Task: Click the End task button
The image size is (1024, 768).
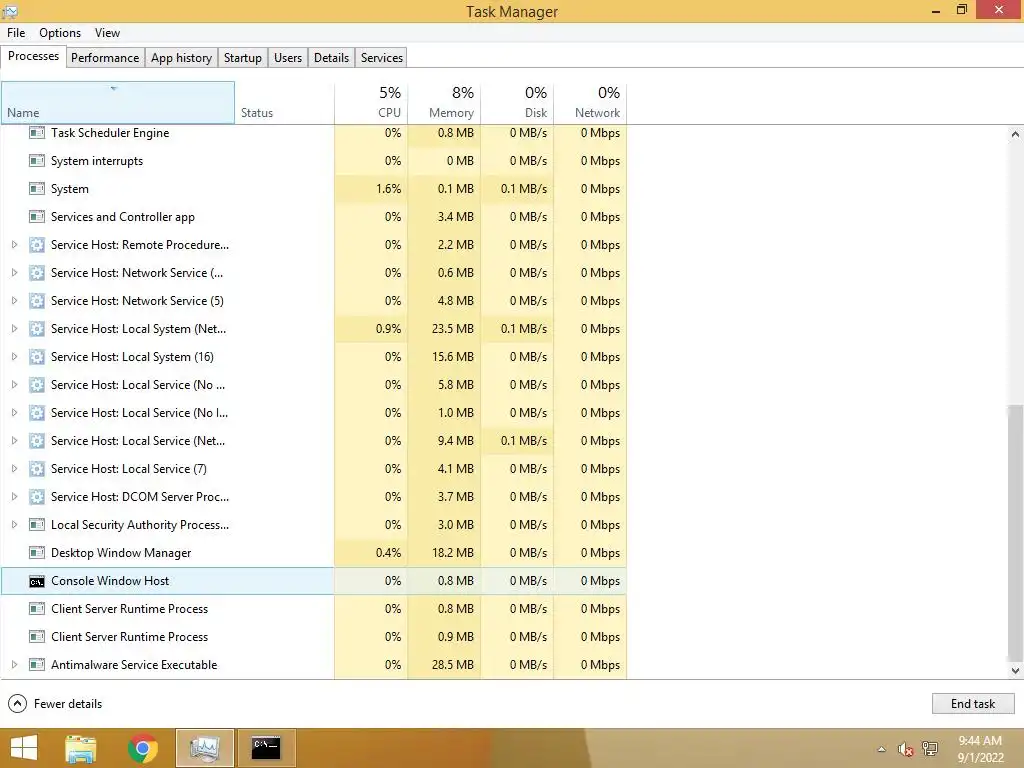Action: [x=973, y=703]
